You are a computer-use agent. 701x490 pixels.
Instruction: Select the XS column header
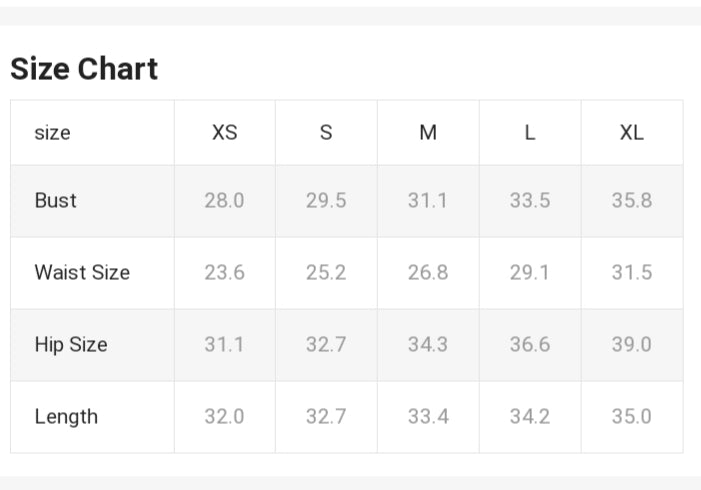pos(225,133)
